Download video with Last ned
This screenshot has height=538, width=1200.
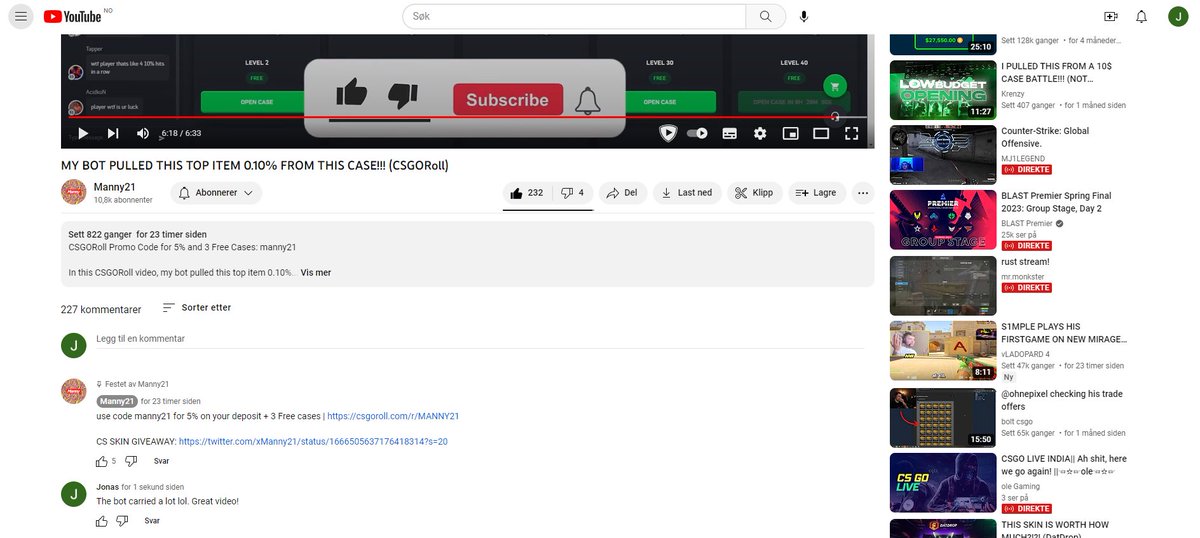pos(687,193)
